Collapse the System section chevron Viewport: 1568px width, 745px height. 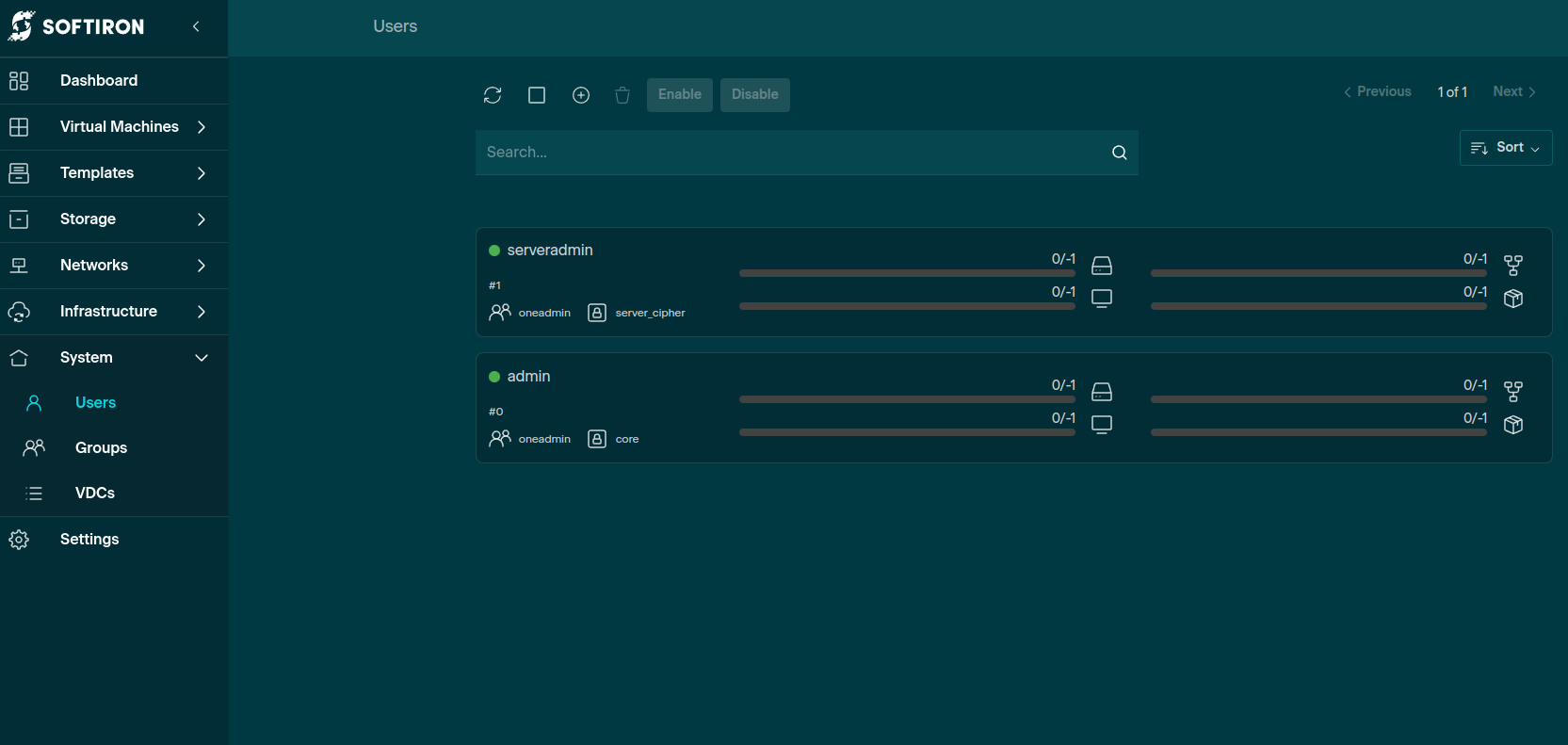[202, 358]
